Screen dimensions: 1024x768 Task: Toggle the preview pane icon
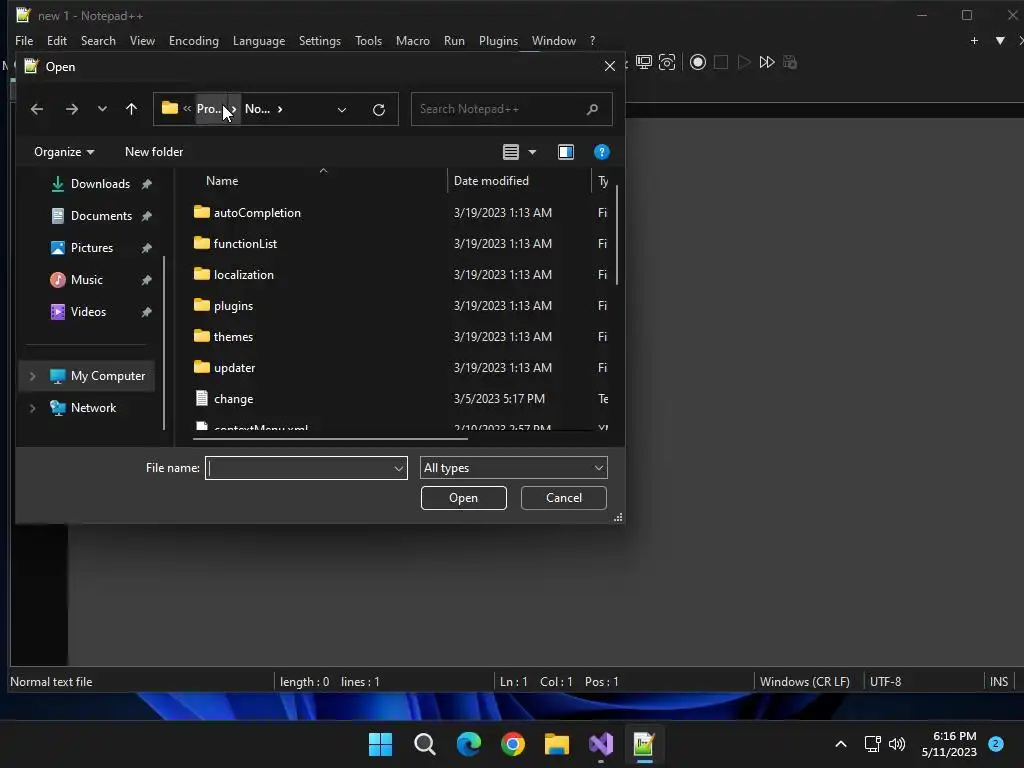pyautogui.click(x=566, y=152)
